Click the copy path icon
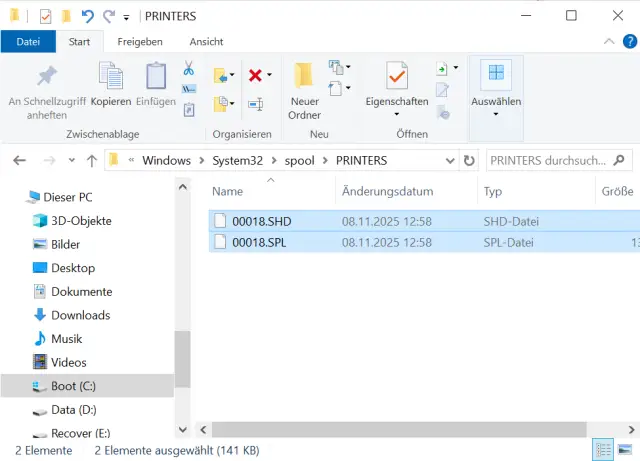The image size is (640, 461). tap(189, 89)
